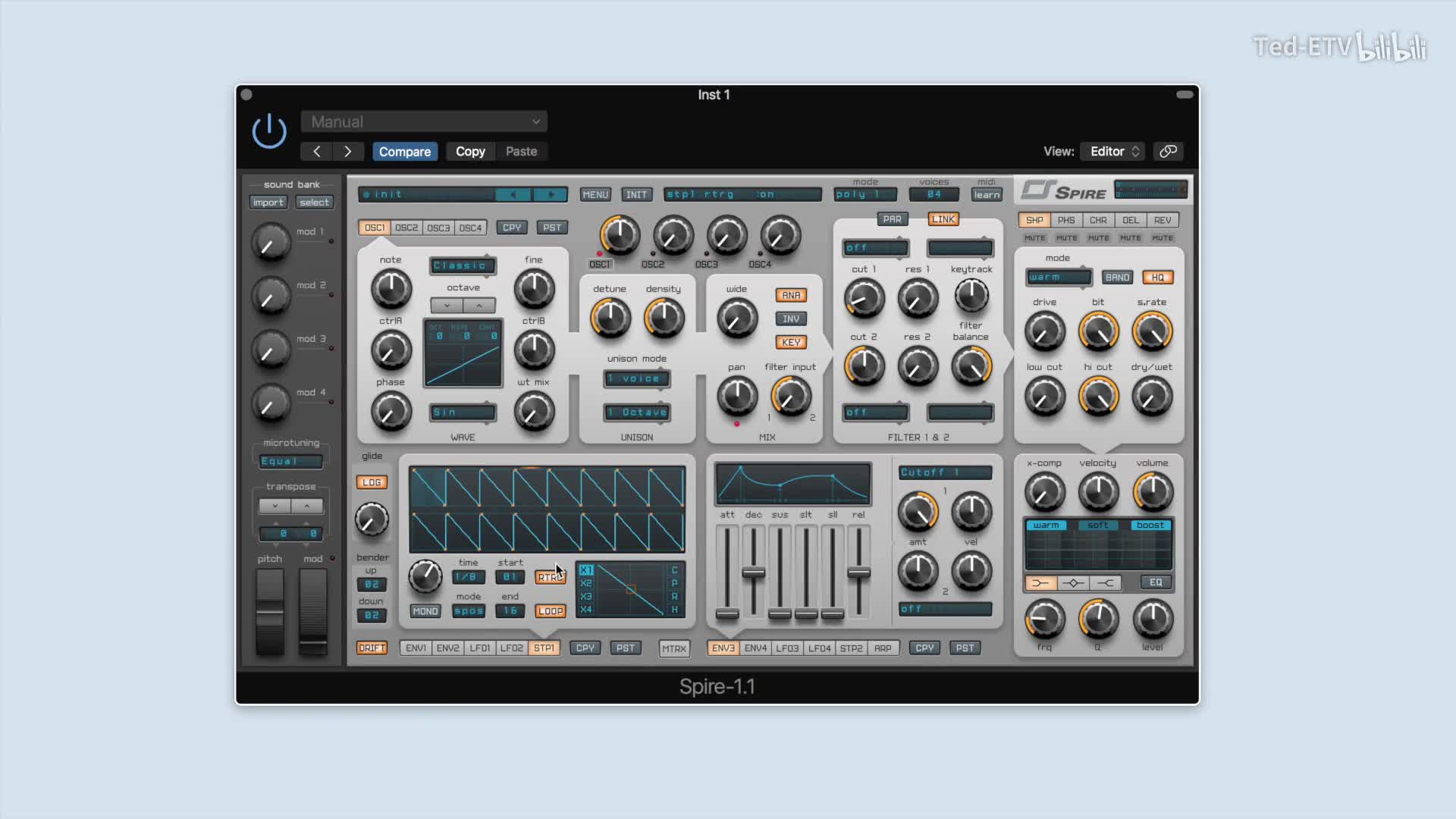Disable the HQ shaper mode
Screen dimensions: 1456x819
click(1157, 278)
